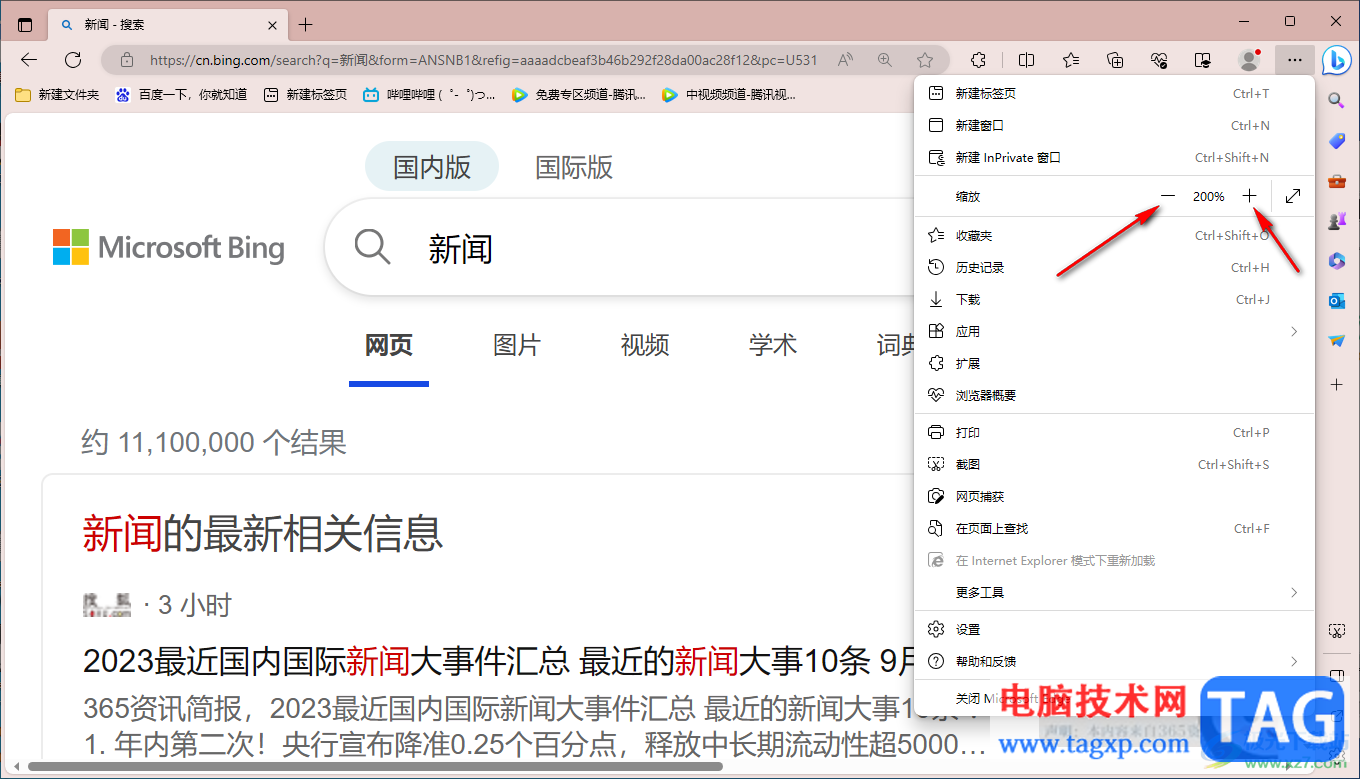Open sidebar Tools briefcase icon
Screen dimensions: 1360x779
[1337, 181]
